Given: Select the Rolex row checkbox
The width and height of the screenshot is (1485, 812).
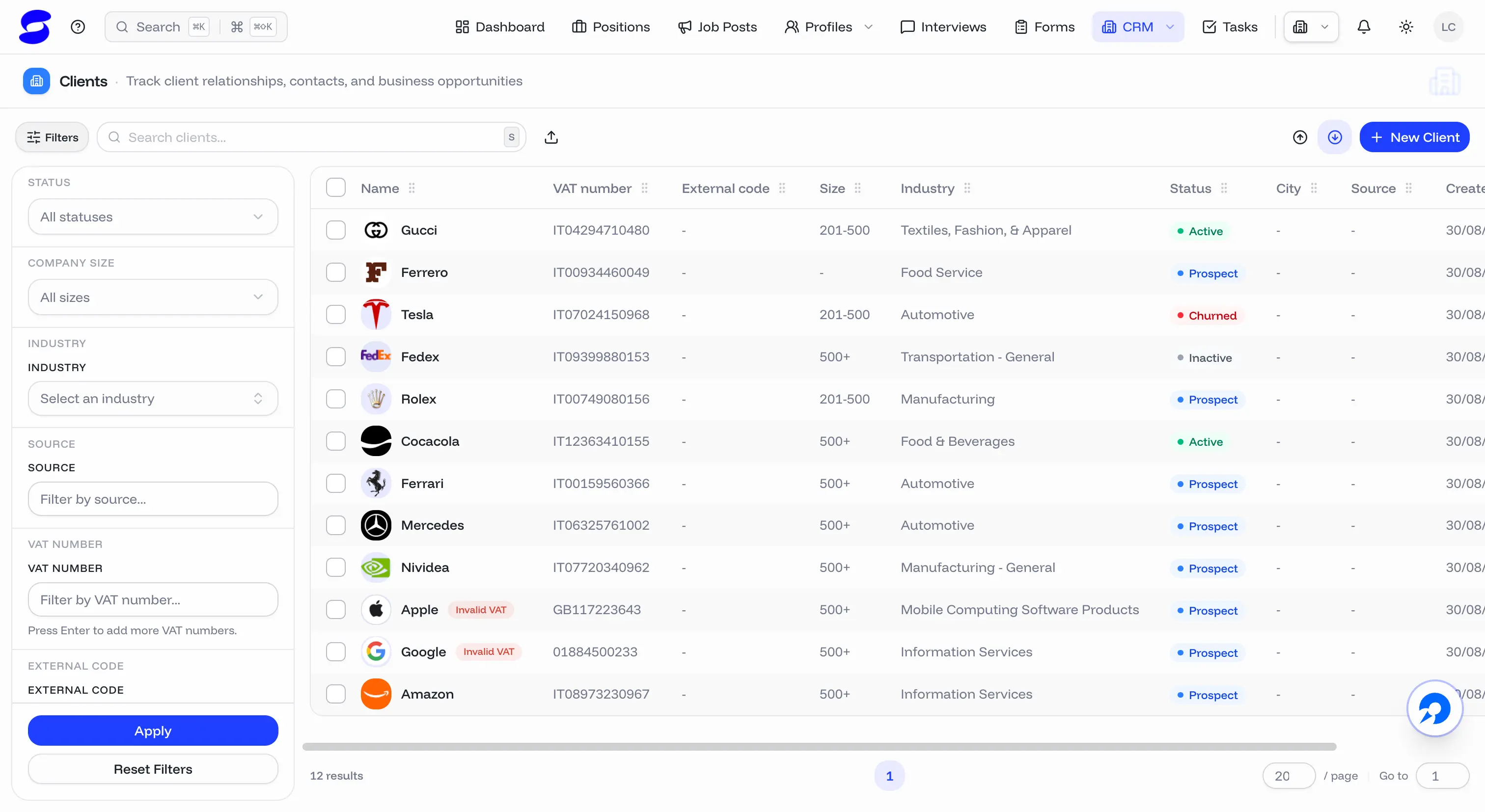Looking at the screenshot, I should tap(335, 399).
